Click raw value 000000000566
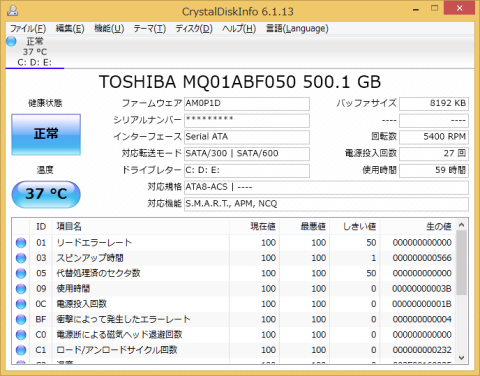 pyautogui.click(x=422, y=258)
